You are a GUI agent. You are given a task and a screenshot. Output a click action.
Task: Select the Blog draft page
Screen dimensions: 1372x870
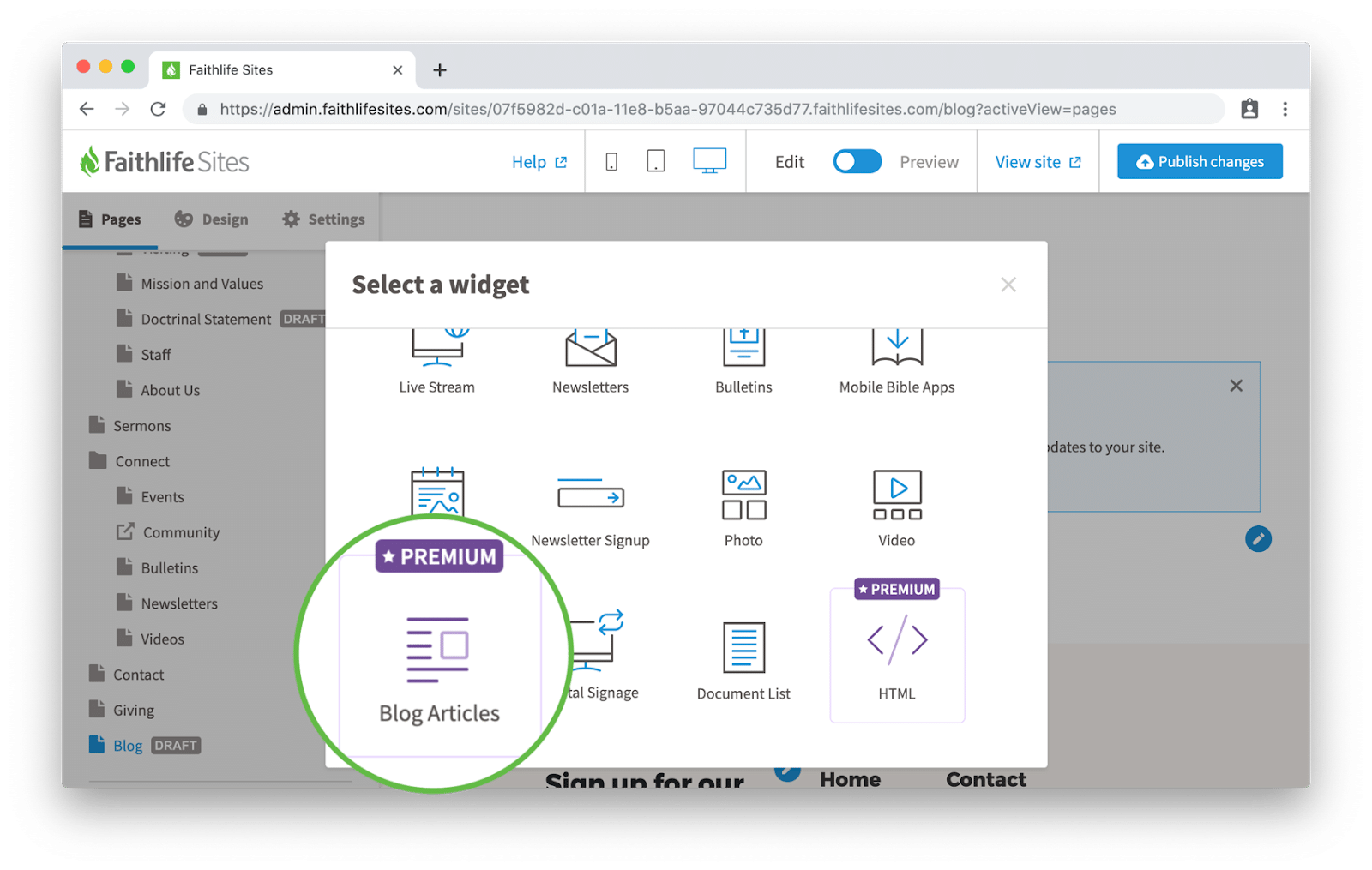tap(144, 745)
